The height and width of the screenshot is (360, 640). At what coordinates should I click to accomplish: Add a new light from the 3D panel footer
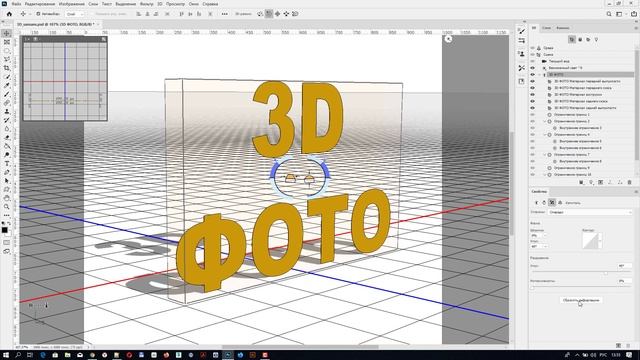pyautogui.click(x=591, y=182)
